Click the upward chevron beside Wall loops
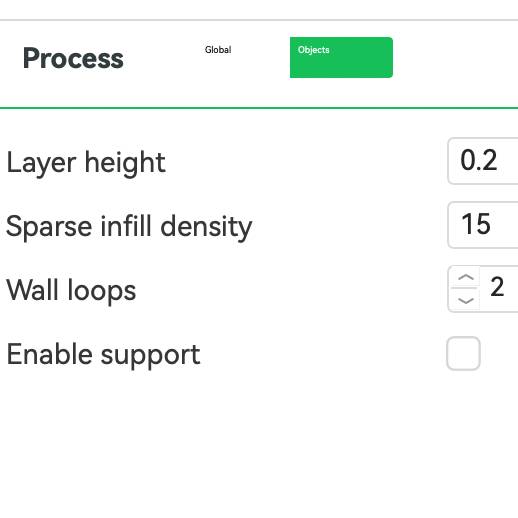 click(466, 277)
